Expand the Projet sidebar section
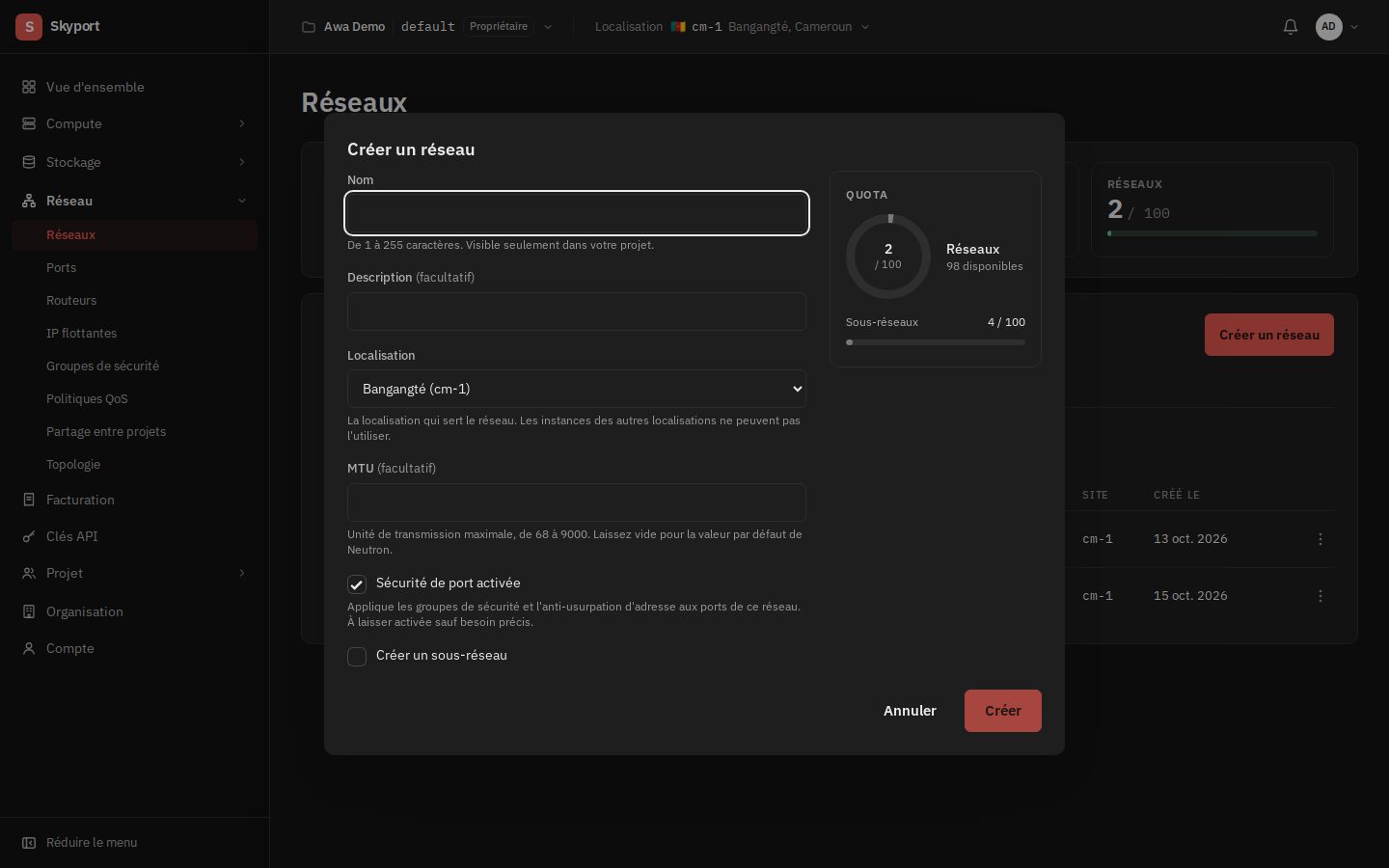Screen dimensions: 1389x868 pyautogui.click(x=242, y=573)
